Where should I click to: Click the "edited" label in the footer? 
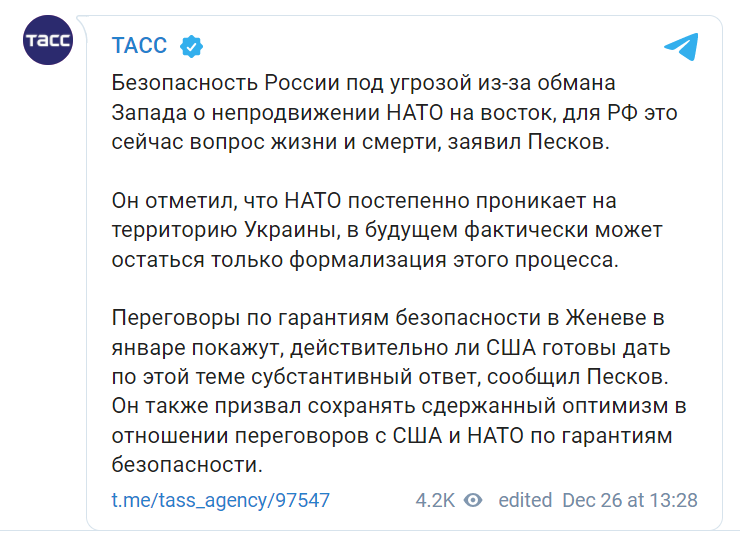tap(525, 500)
